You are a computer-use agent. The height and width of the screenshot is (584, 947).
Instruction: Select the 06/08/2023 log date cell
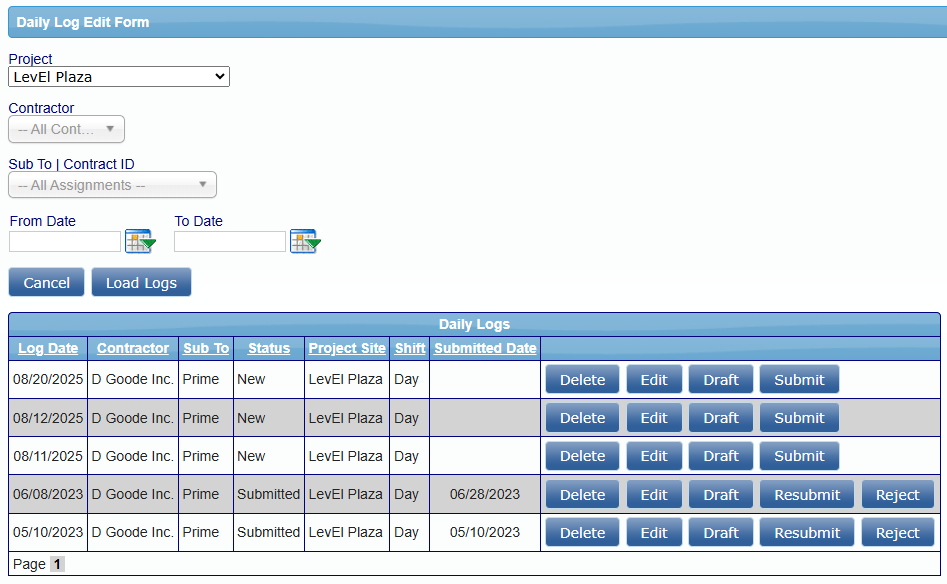[48, 494]
